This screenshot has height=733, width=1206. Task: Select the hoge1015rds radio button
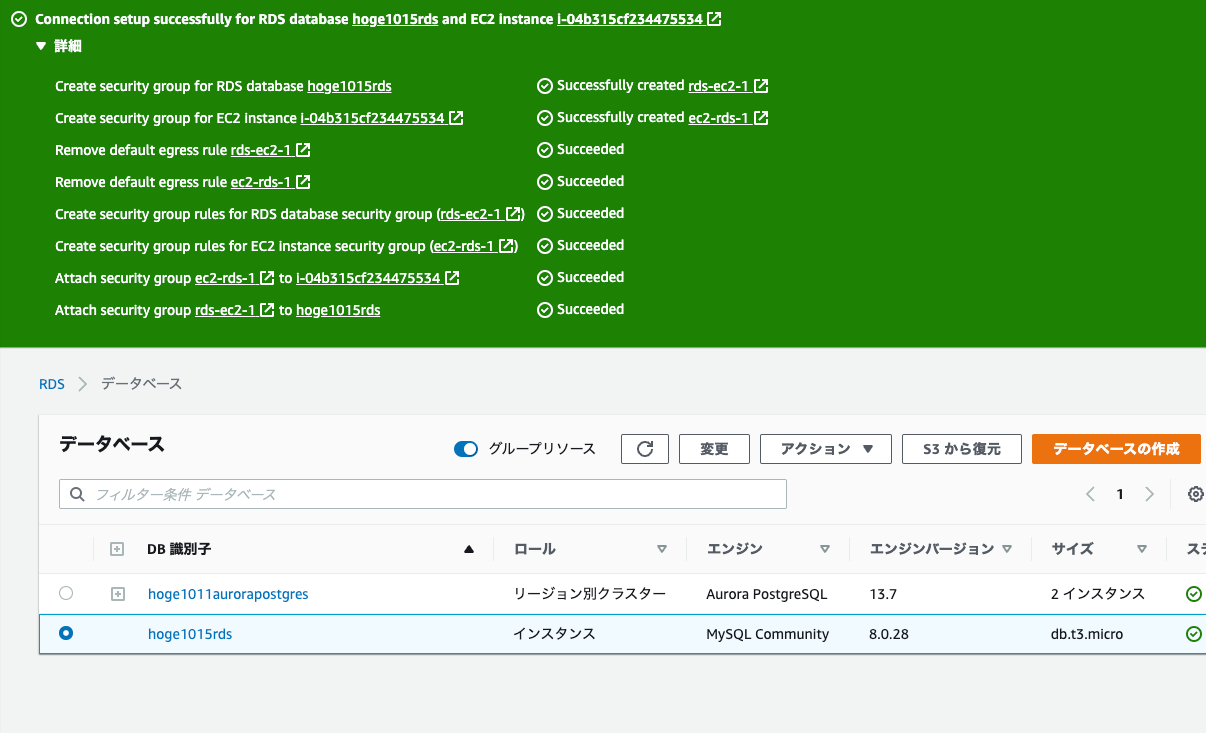(x=66, y=633)
